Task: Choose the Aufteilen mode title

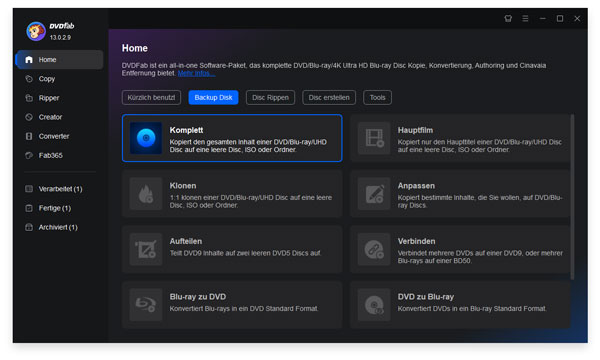Action: pos(186,241)
